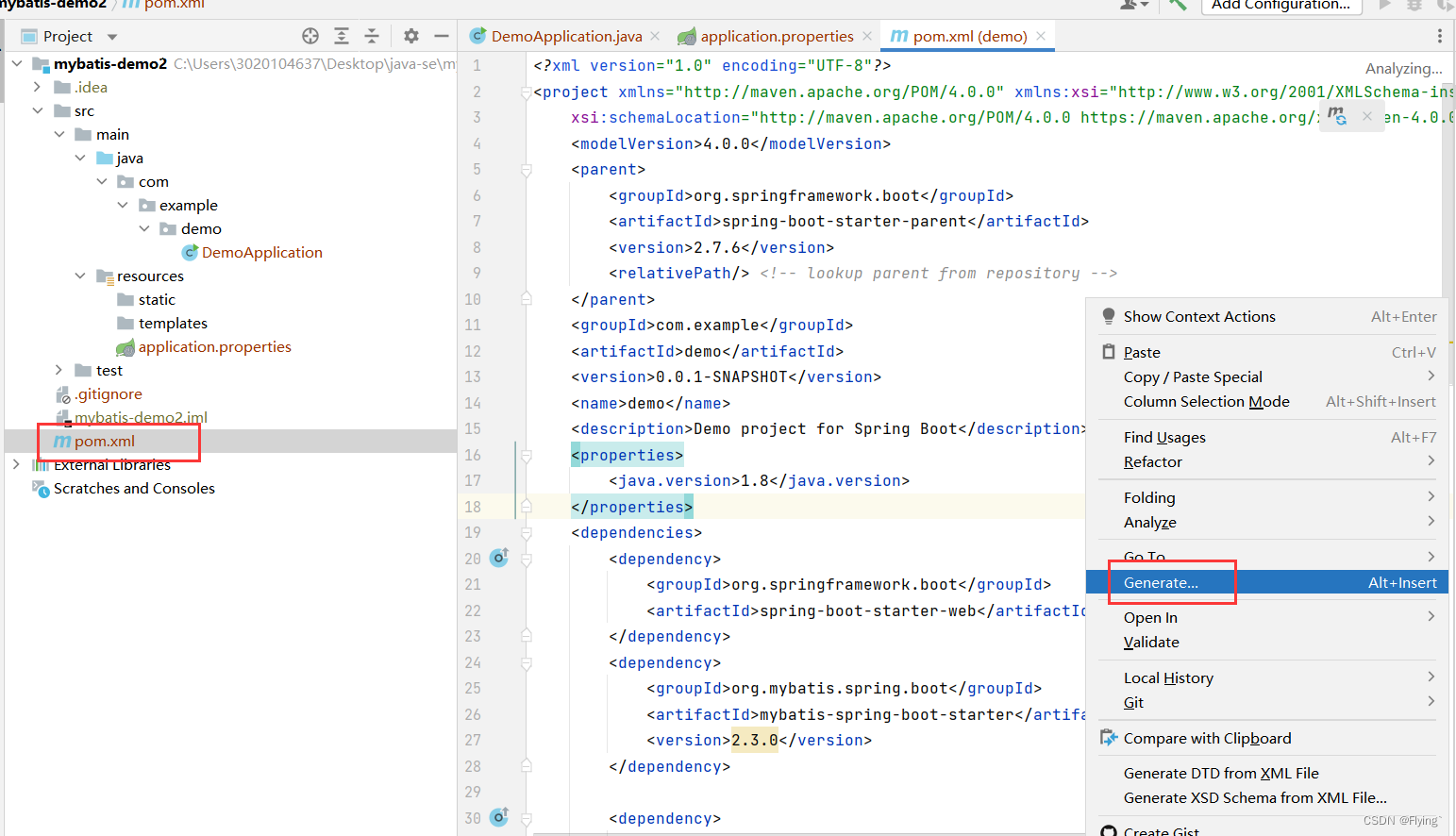The height and width of the screenshot is (836, 1456).
Task: Collapse the example package arrow
Action: coord(123,205)
